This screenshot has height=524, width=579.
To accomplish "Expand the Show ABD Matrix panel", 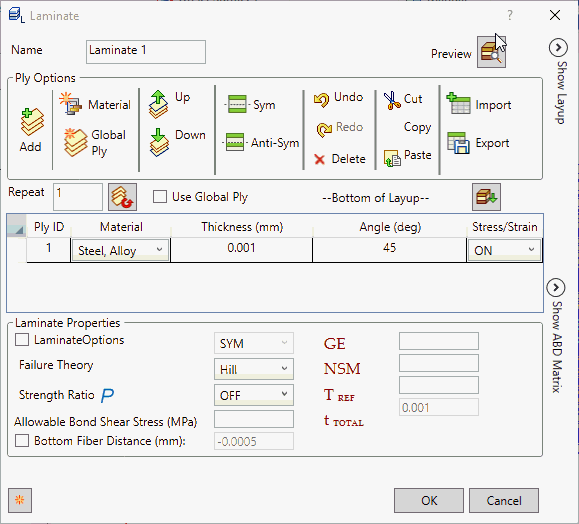I will coord(556,287).
